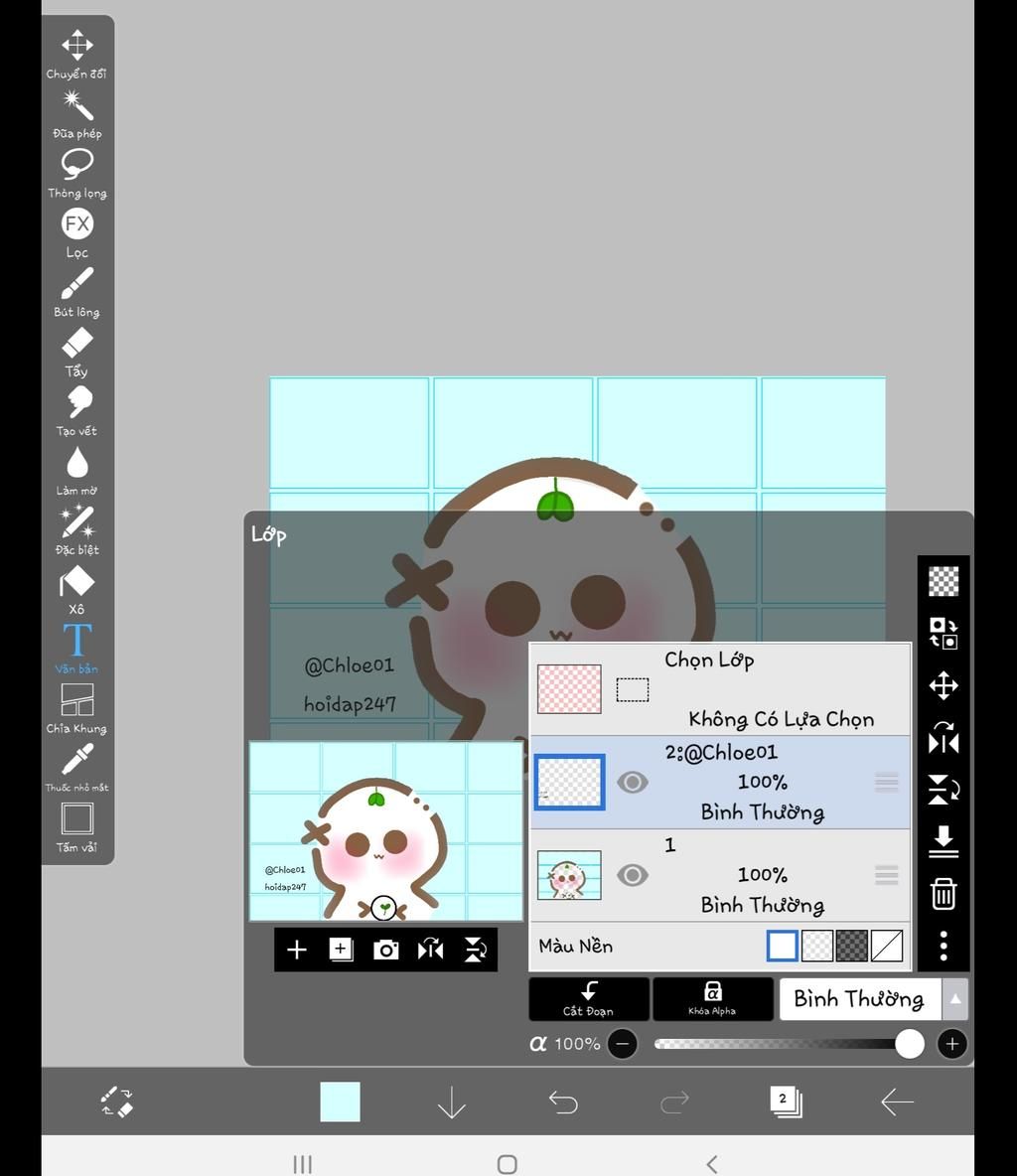The width and height of the screenshot is (1017, 1176).
Task: Choose the diagonal-line no-background option
Action: (x=887, y=946)
